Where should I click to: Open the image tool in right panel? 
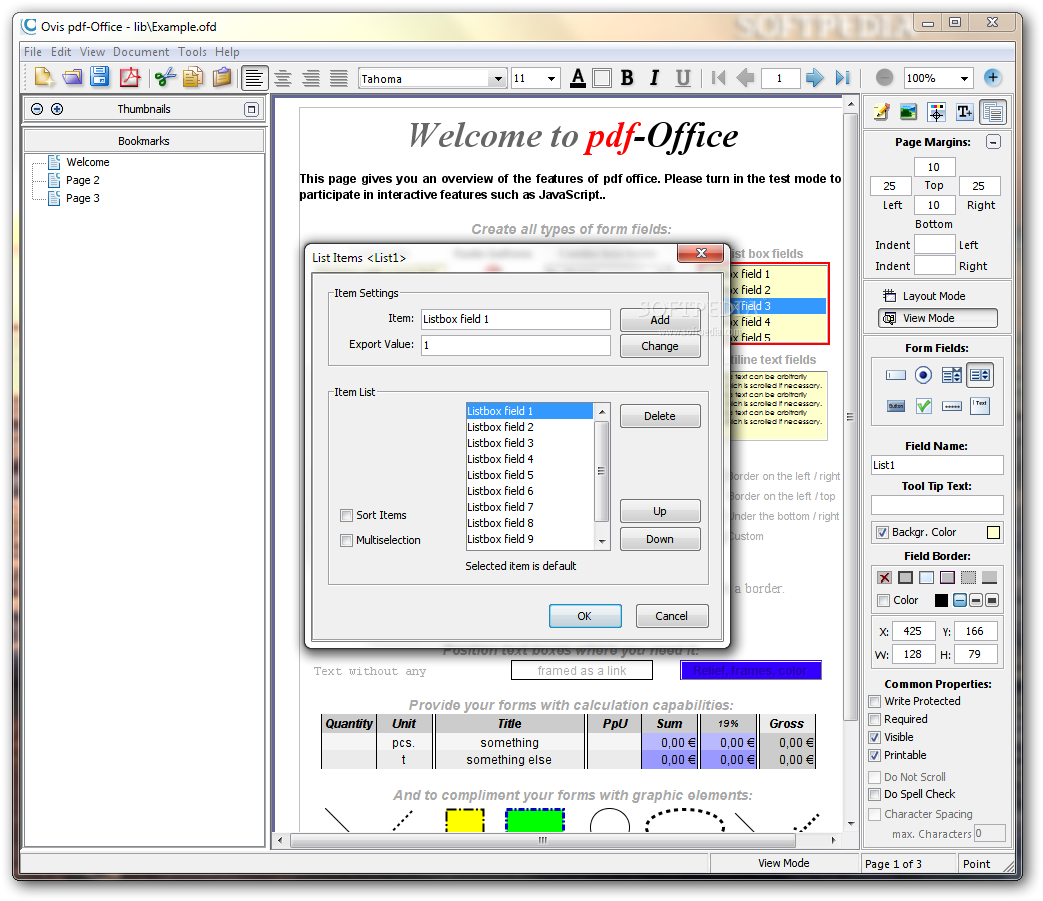click(x=908, y=112)
